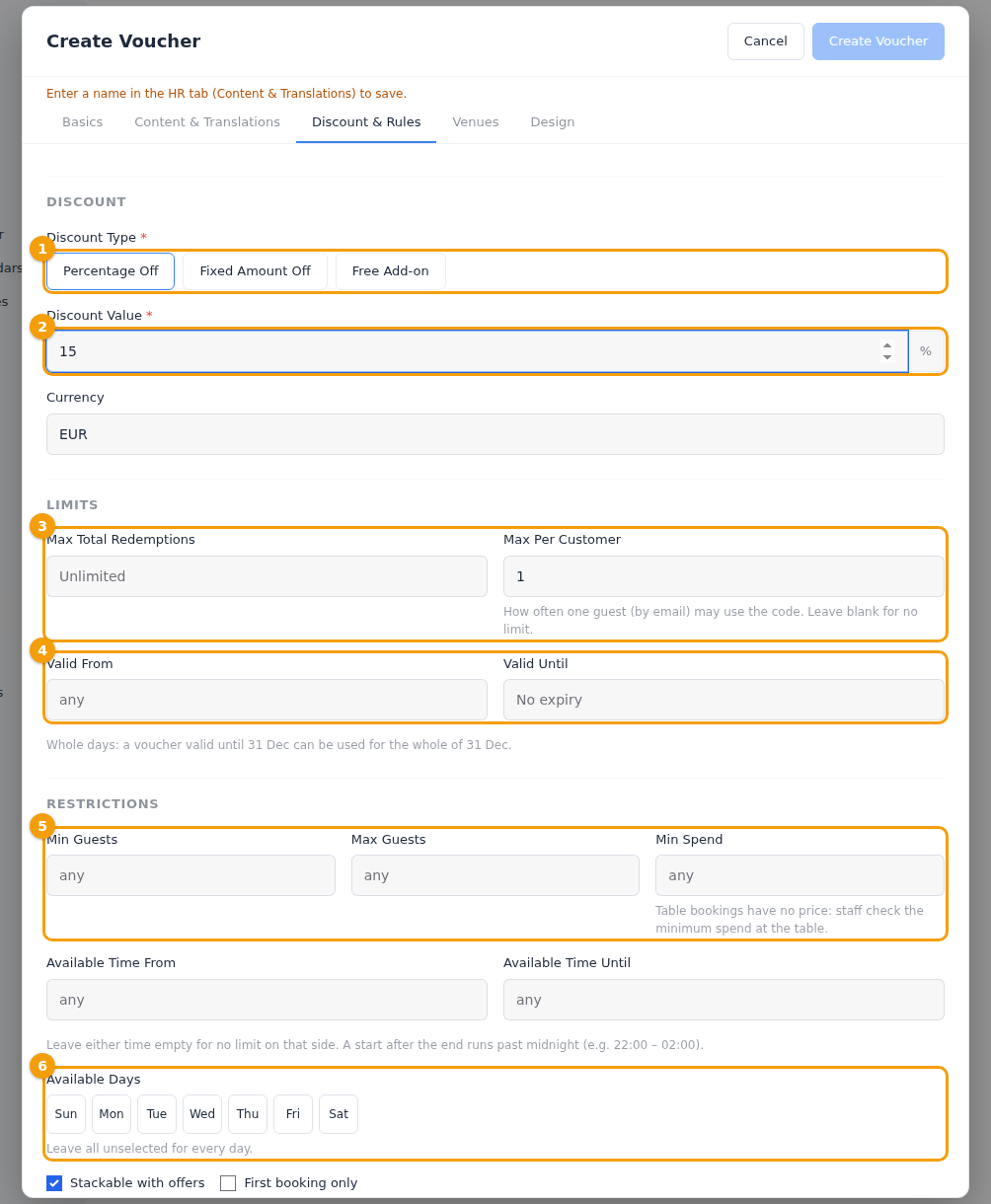This screenshot has height=1204, width=991.
Task: Cancel the voucher creation dialog
Action: point(766,41)
